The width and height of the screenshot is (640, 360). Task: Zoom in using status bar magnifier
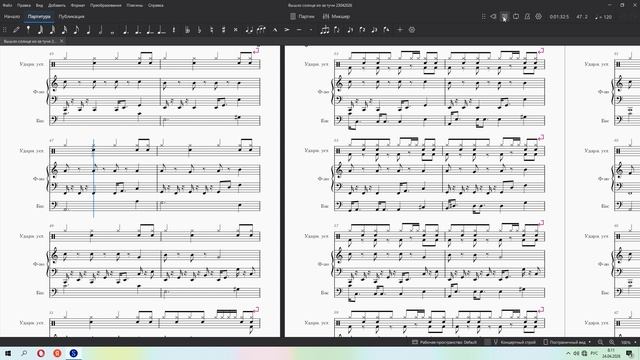point(611,342)
